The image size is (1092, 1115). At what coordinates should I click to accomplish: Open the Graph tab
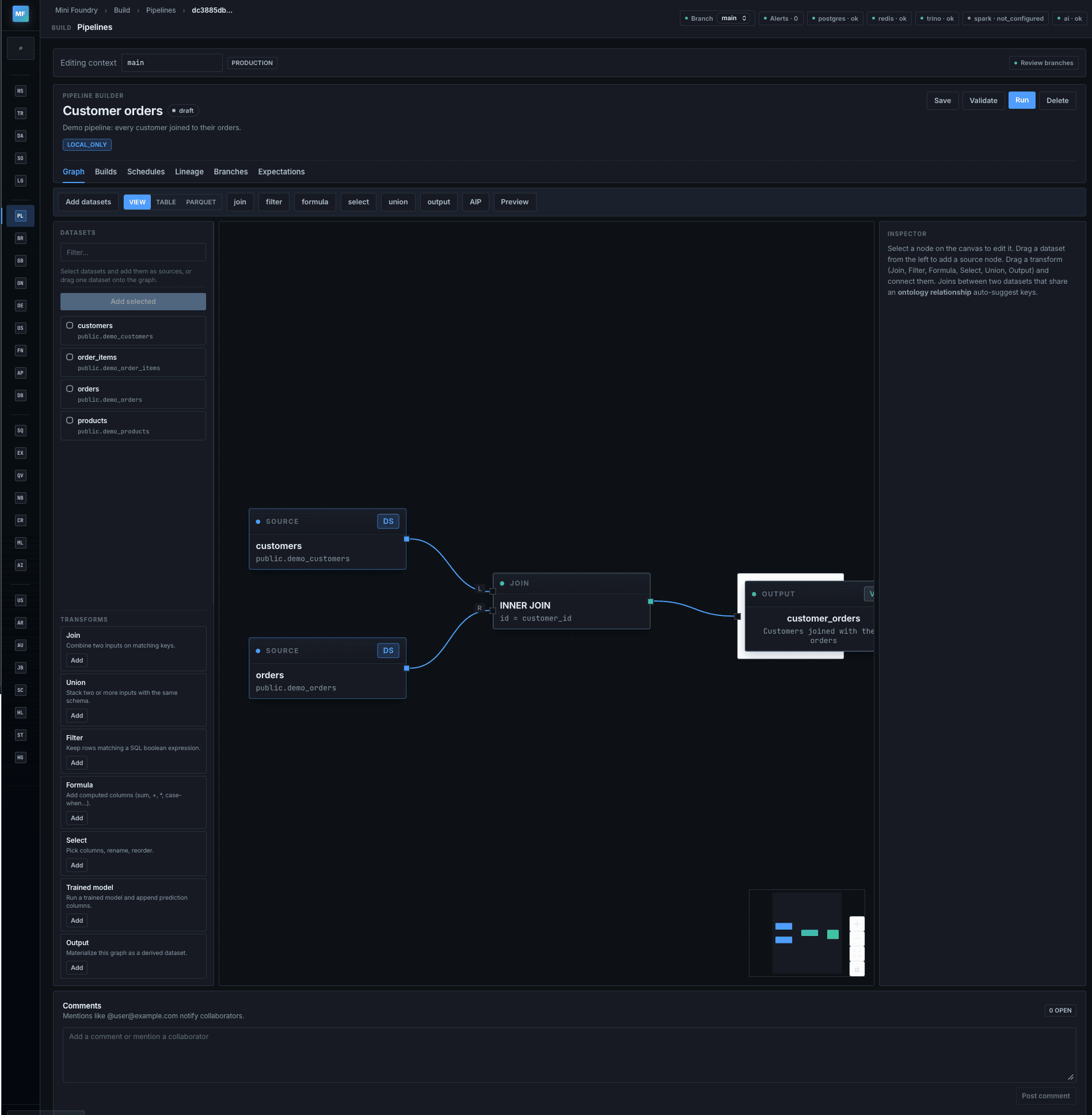click(74, 172)
